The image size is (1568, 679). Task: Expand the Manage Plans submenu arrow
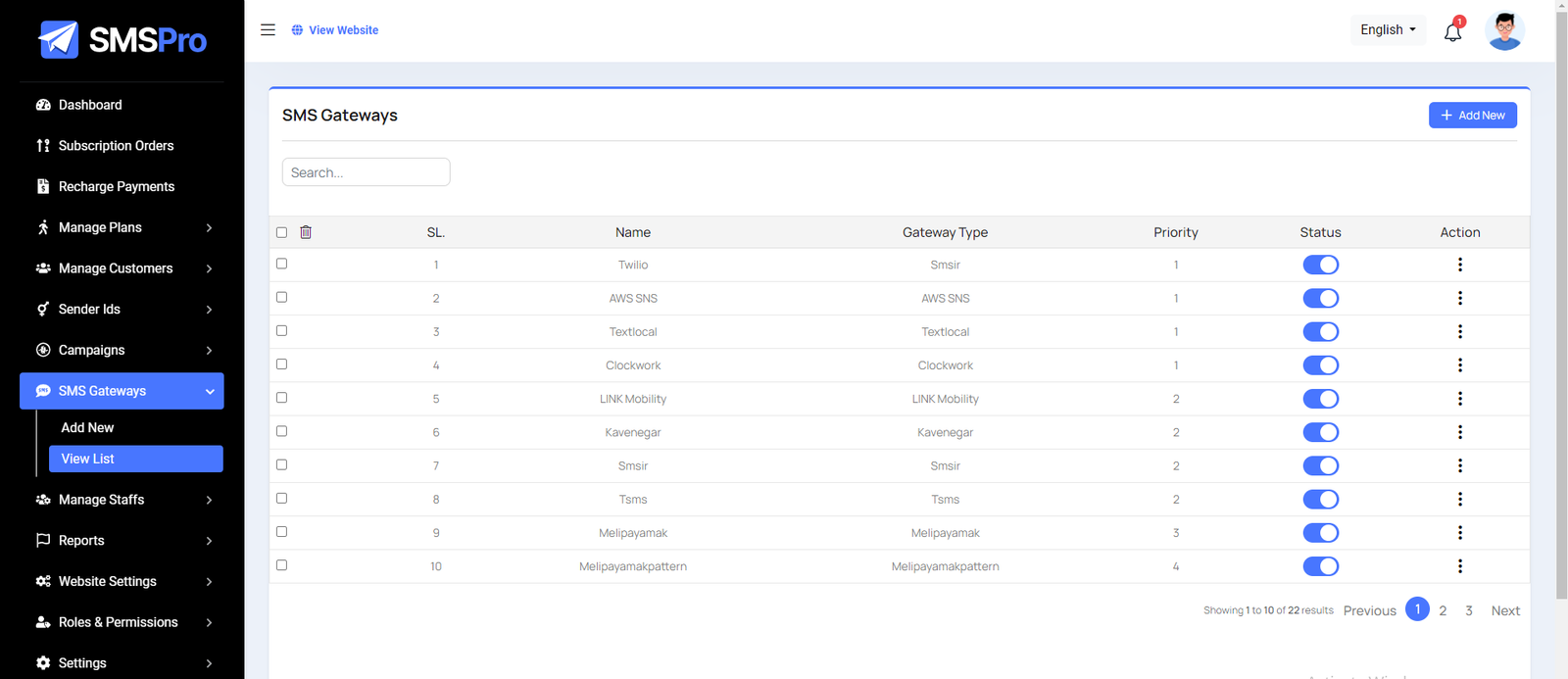209,227
